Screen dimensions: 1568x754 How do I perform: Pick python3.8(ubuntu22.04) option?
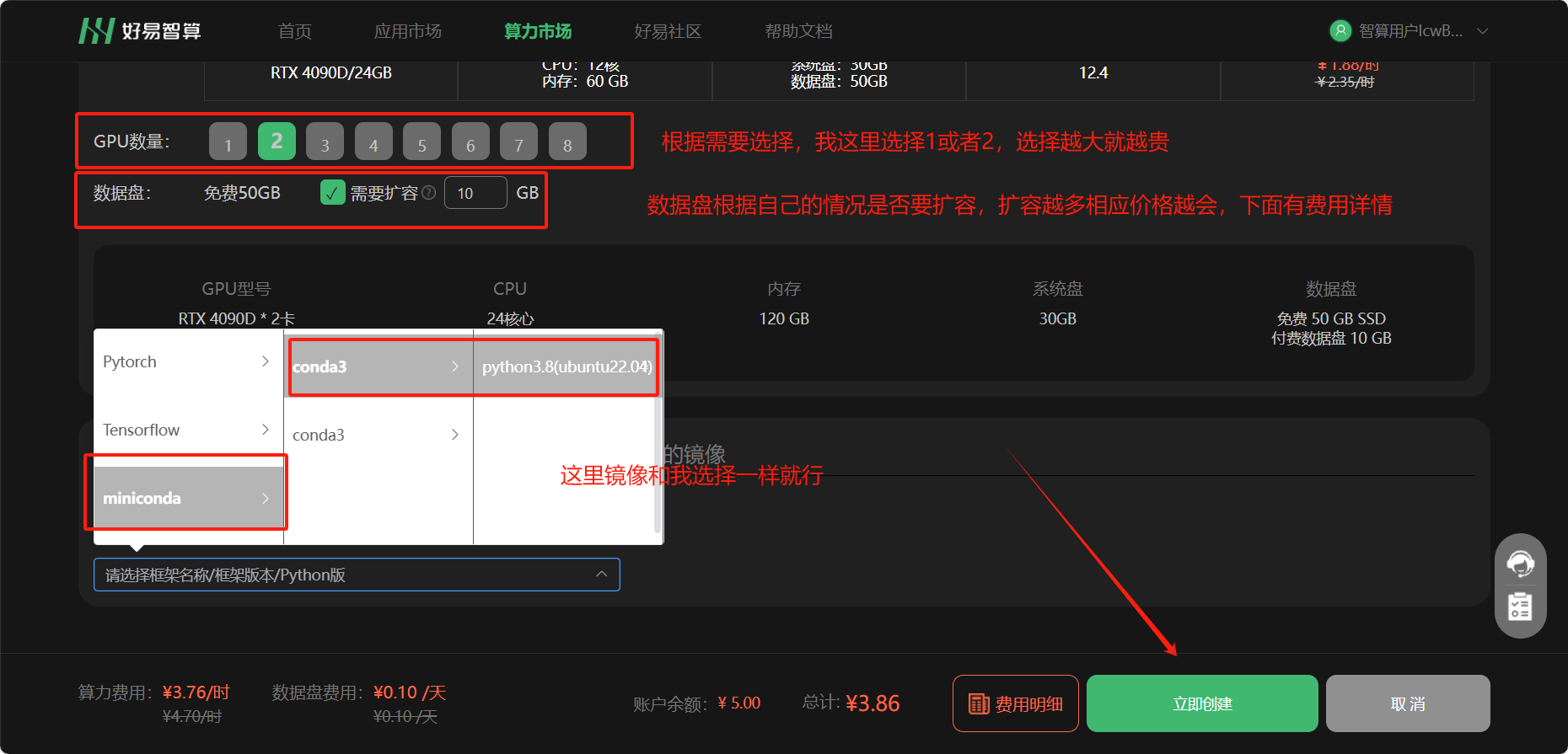(567, 366)
